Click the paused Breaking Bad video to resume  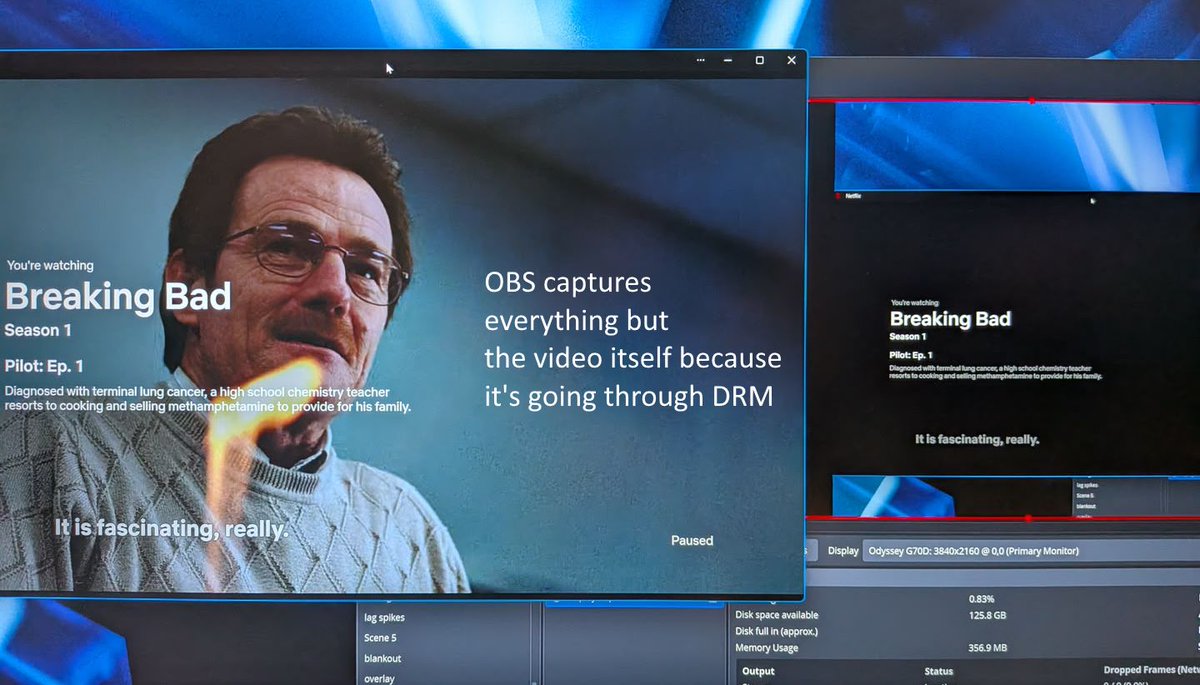400,335
